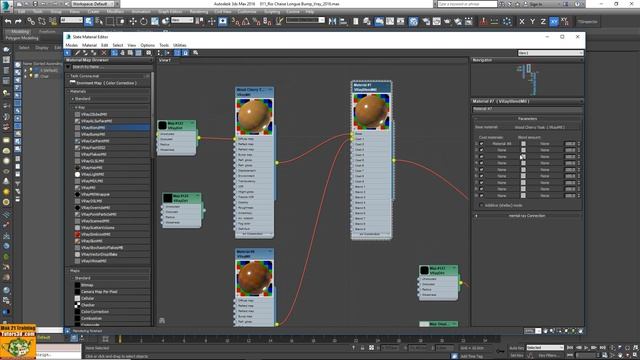Toggle the fifth coat material checkbox
Viewport: 640px width, 360px height.
tap(482, 170)
